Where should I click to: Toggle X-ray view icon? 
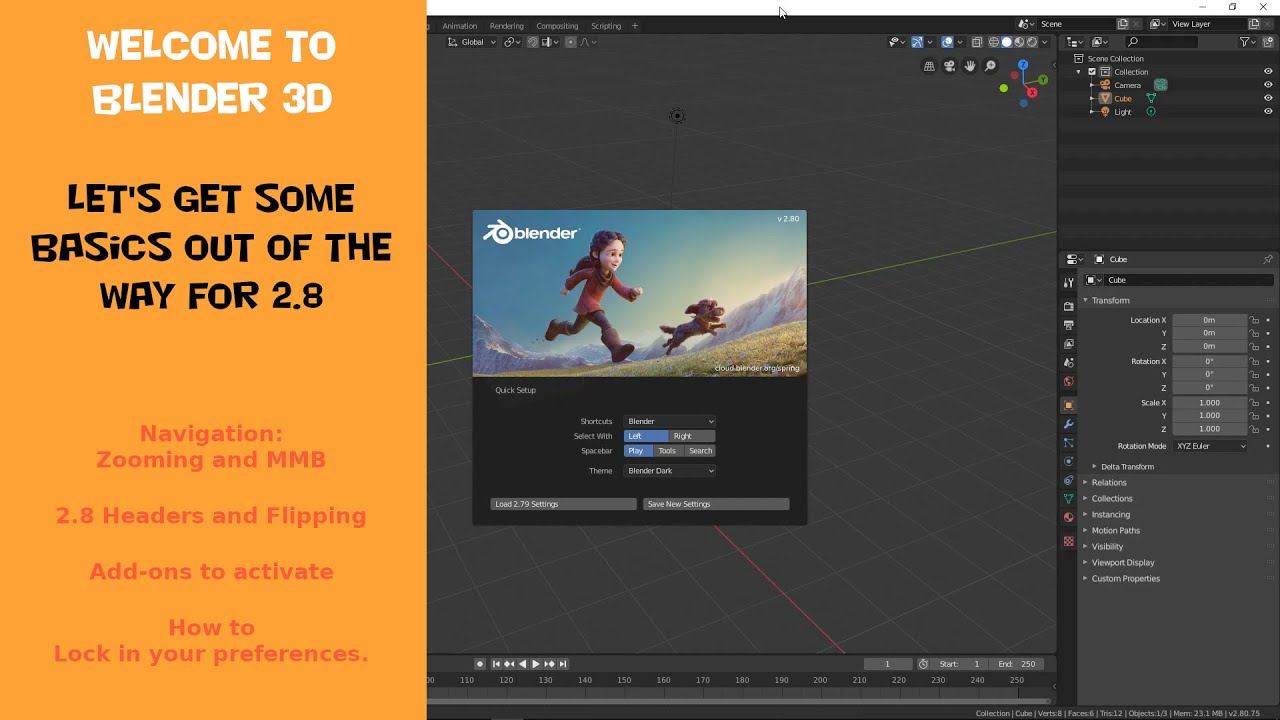[x=977, y=42]
